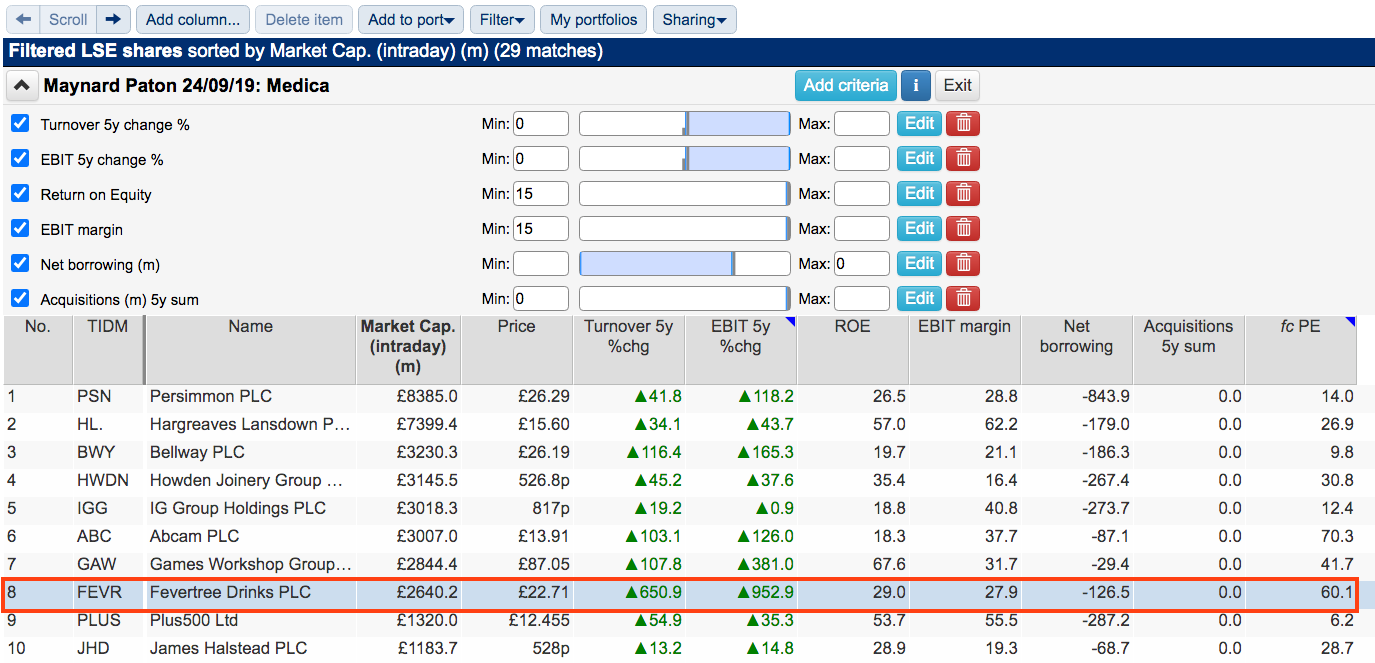Toggle the Return on Equity filter checkbox
Screen dimensions: 1375x663
point(19,194)
